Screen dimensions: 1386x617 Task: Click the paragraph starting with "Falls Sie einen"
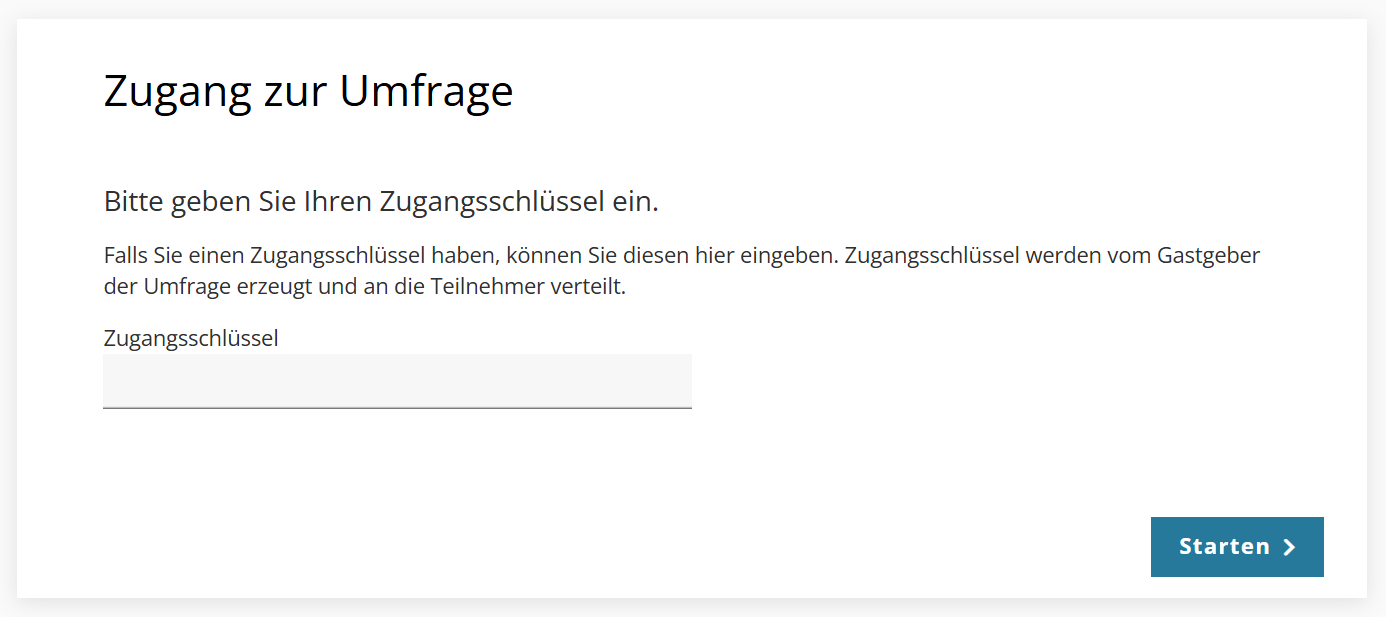tap(681, 271)
